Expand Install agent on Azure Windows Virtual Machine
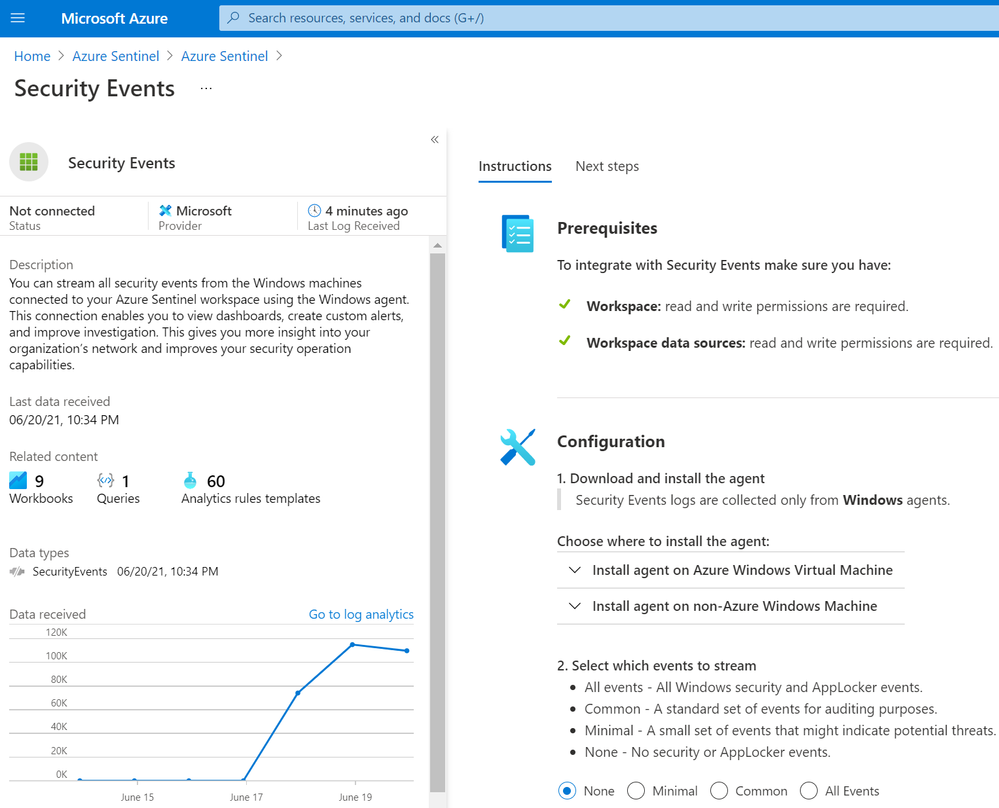 pyautogui.click(x=731, y=570)
